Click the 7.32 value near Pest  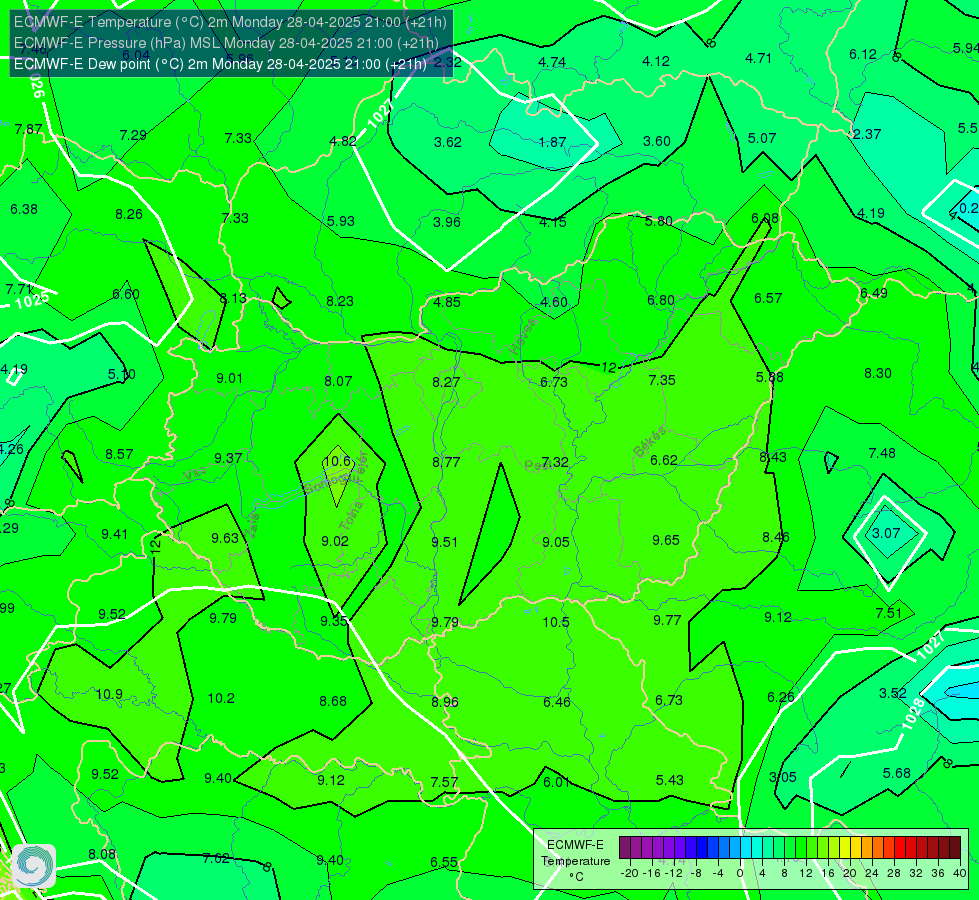point(554,462)
